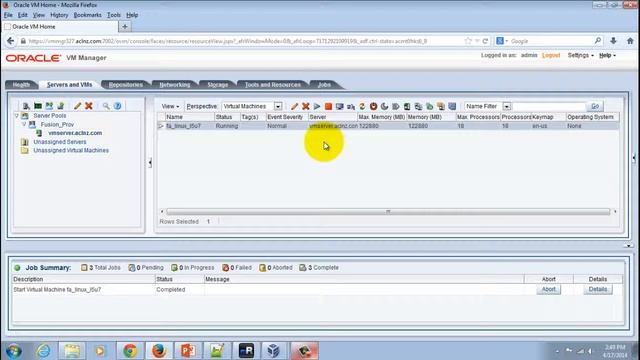Screen dimensions: 640x360
Task: Click the Create Virtual Machine icon
Action: pos(61,106)
